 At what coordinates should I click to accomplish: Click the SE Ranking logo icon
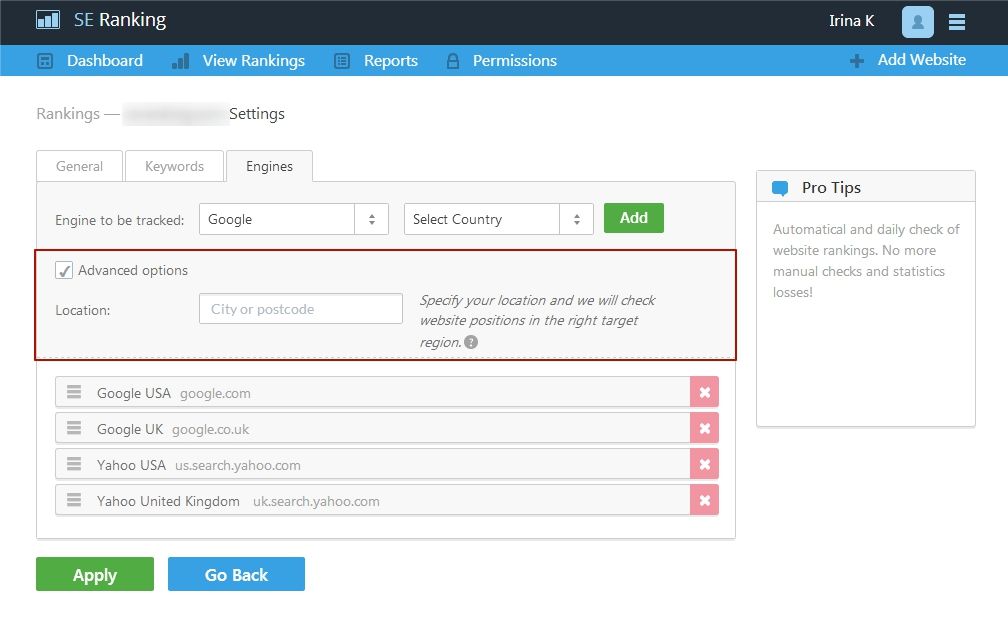[x=48, y=20]
